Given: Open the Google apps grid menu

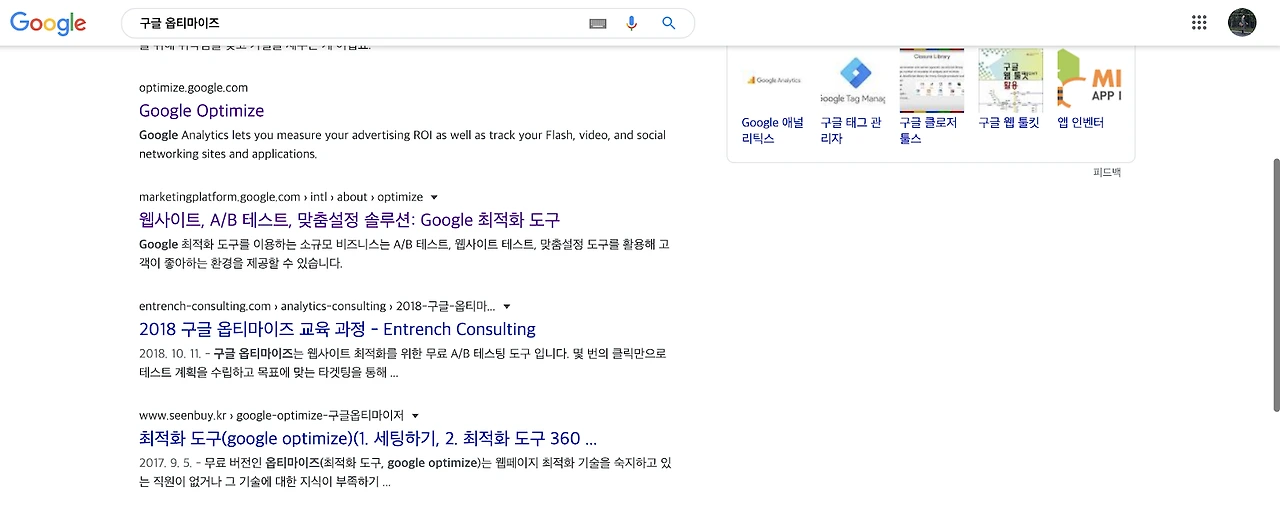Looking at the screenshot, I should (1199, 22).
